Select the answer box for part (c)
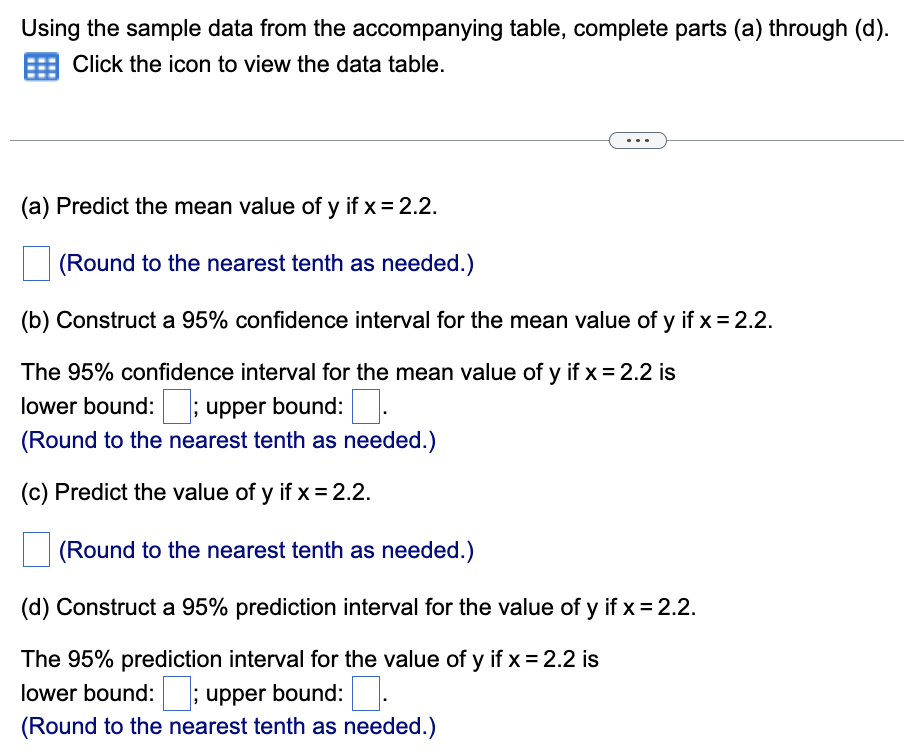Image resolution: width=904 pixels, height=752 pixels. pyautogui.click(x=36, y=549)
